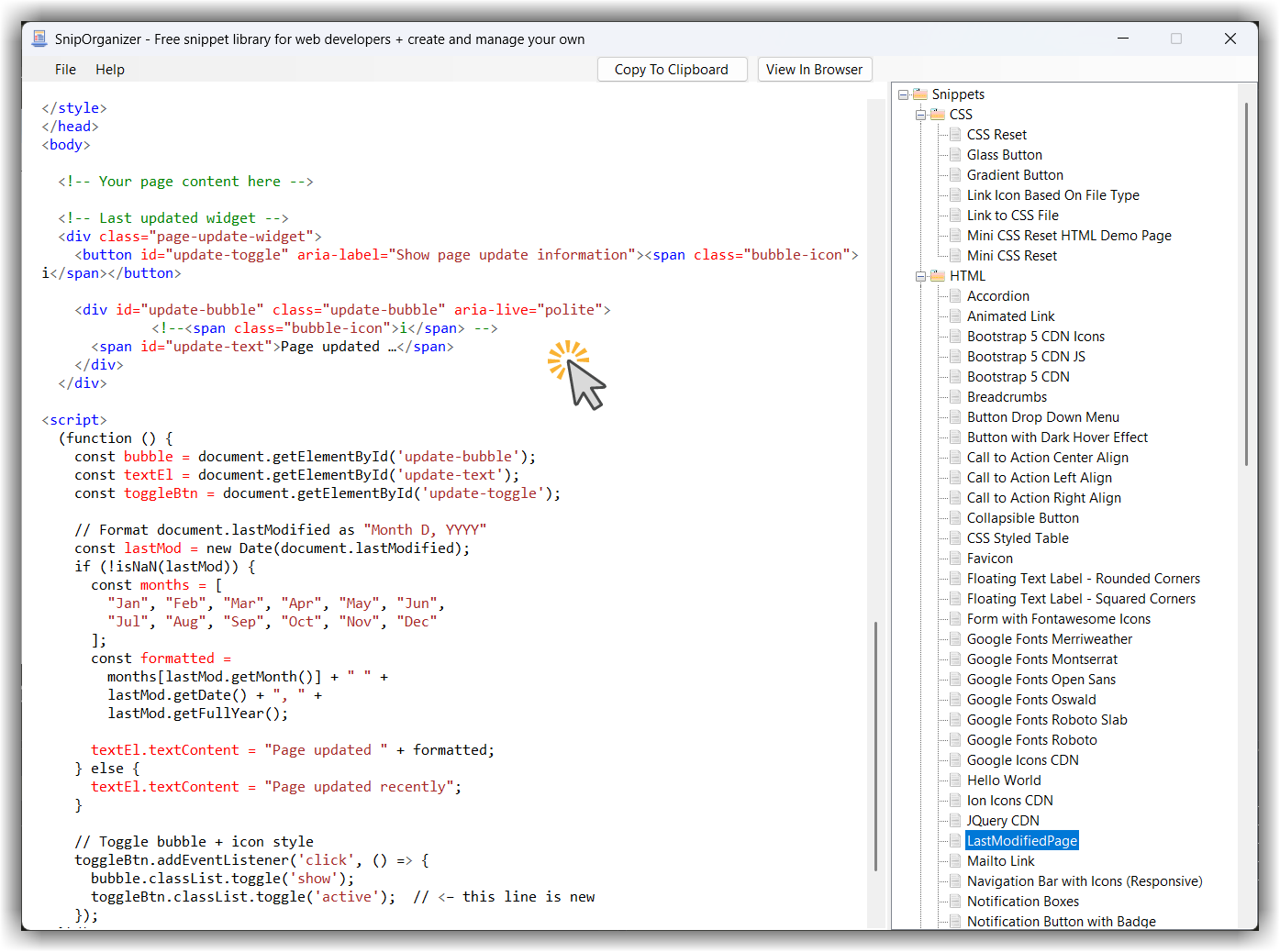
Task: Click the file icon beside JQuery CDN
Action: pyautogui.click(x=955, y=821)
